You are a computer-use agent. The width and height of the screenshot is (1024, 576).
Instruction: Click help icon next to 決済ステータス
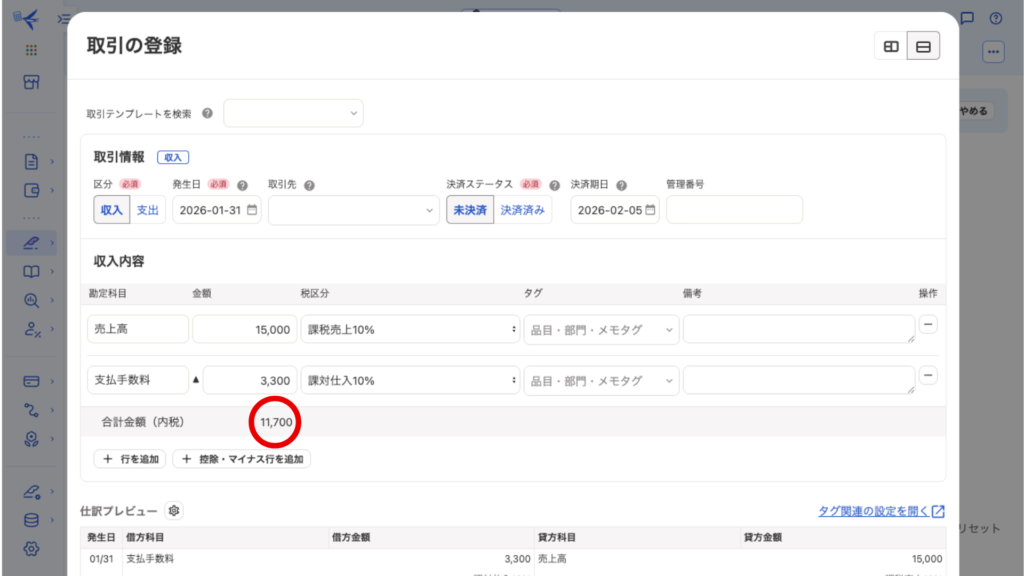pos(554,185)
